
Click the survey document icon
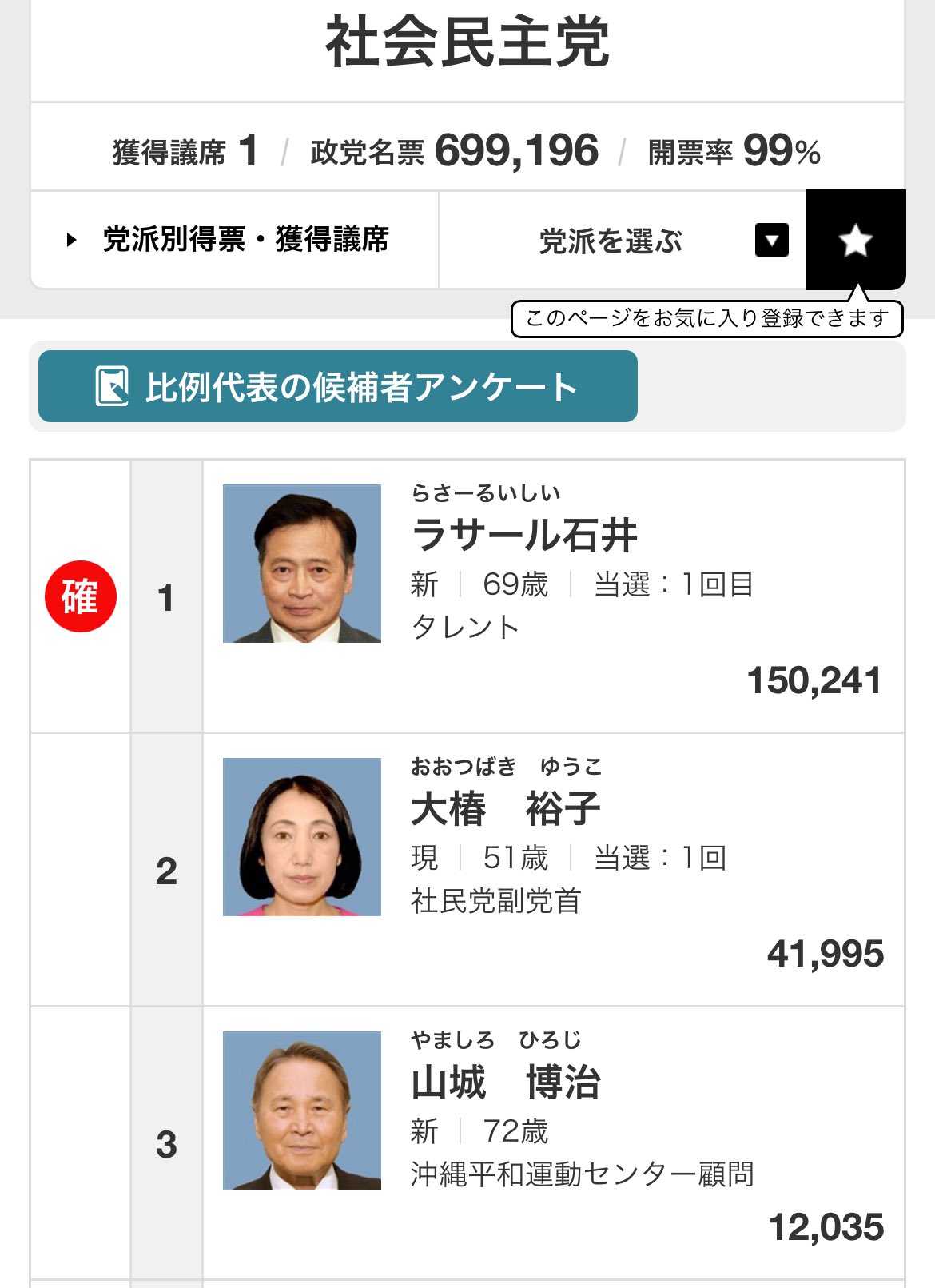pos(112,387)
